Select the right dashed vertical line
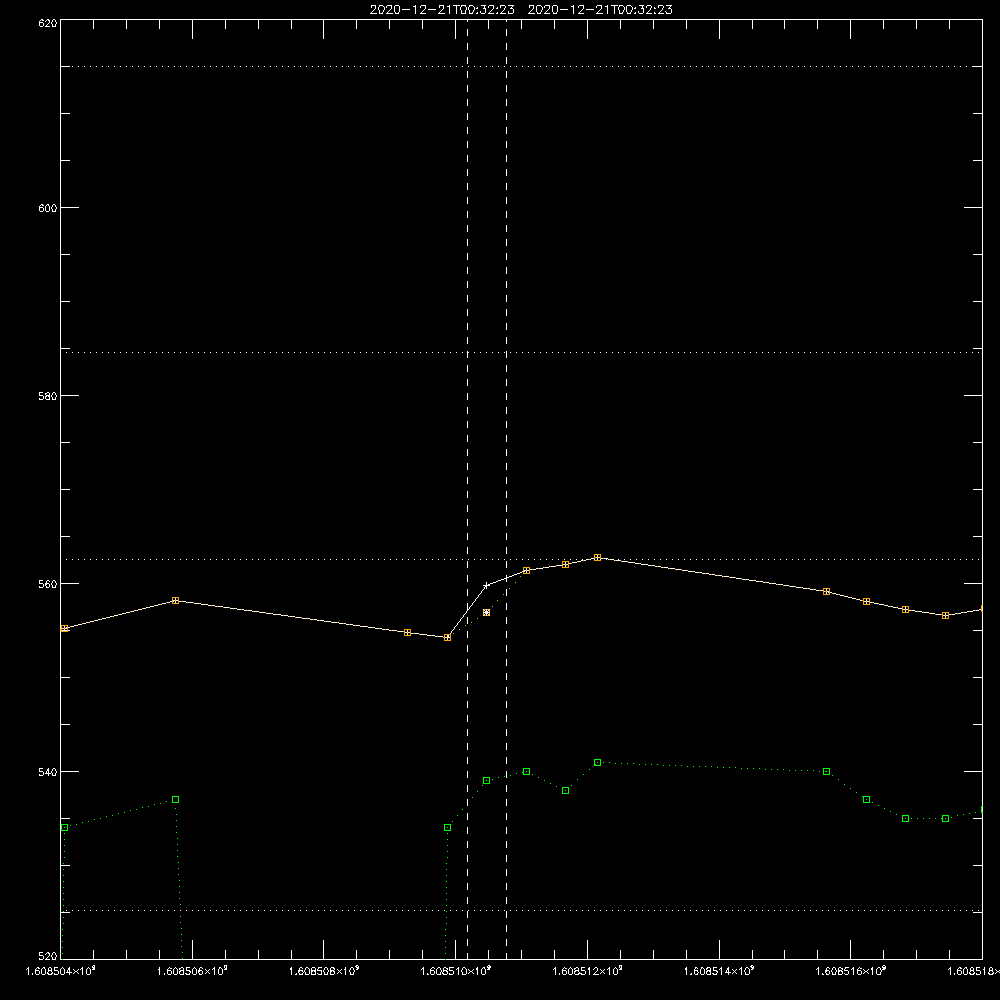1000x1000 pixels. (x=506, y=489)
